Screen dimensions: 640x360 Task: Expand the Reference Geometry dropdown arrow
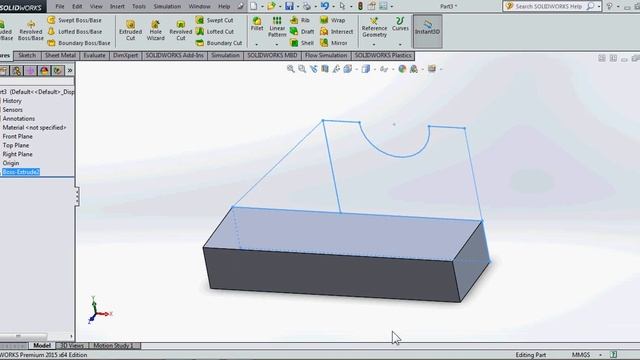pos(374,44)
